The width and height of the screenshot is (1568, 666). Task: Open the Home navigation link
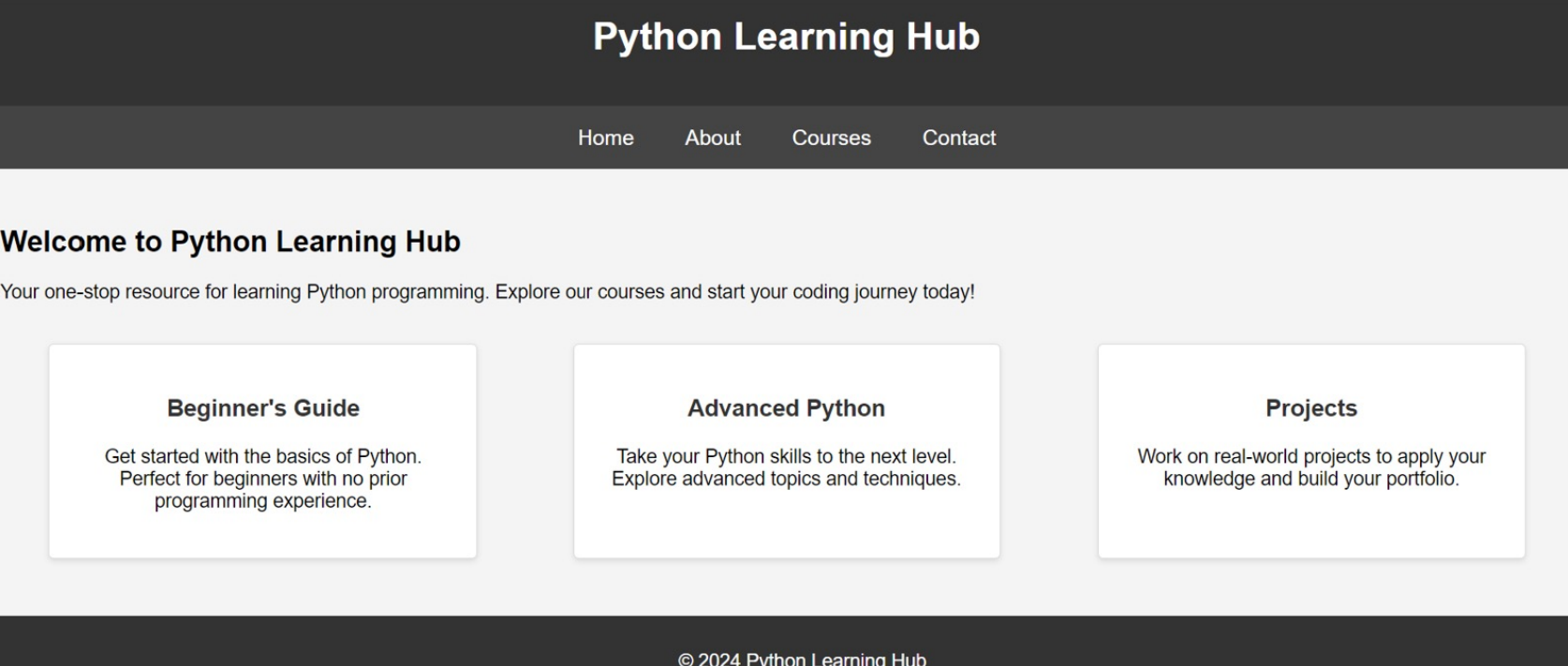[605, 138]
